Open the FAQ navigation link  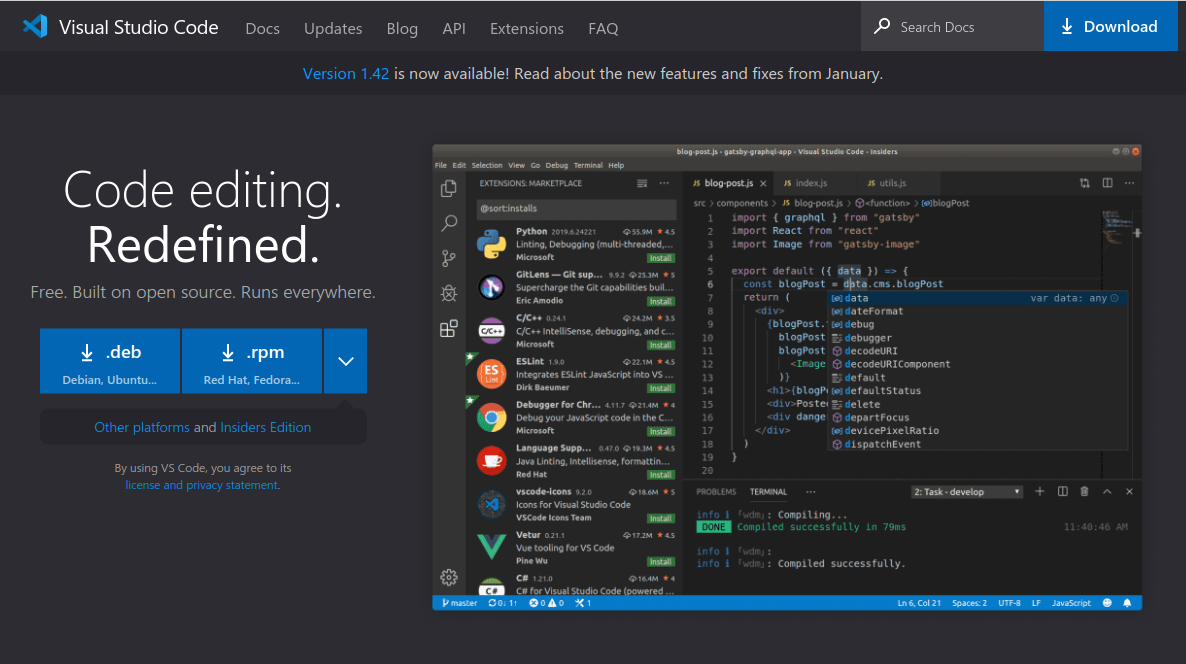(603, 28)
